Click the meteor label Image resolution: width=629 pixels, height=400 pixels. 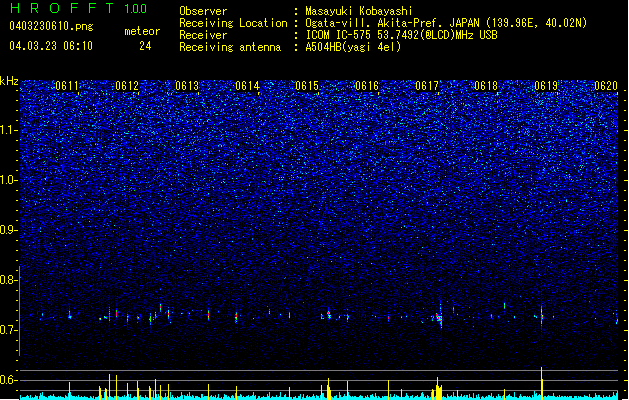tap(142, 31)
